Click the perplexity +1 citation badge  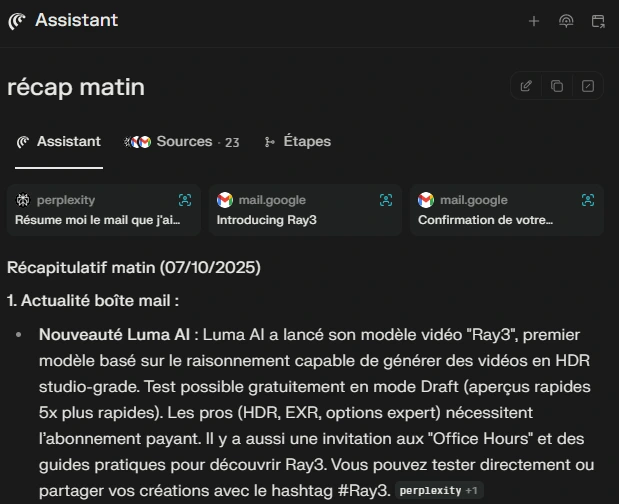pos(437,491)
